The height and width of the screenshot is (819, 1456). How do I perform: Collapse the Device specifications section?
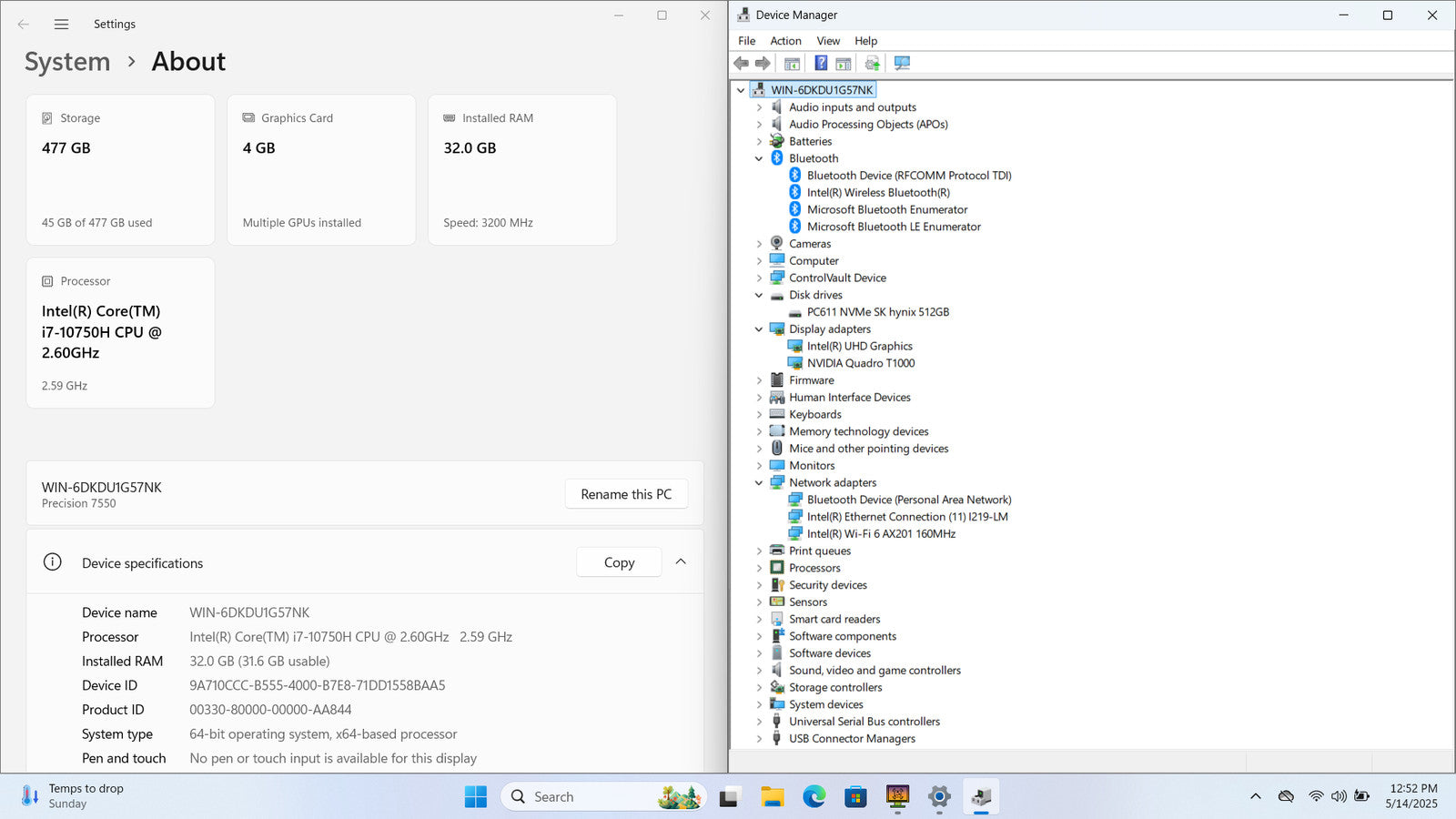coord(681,562)
